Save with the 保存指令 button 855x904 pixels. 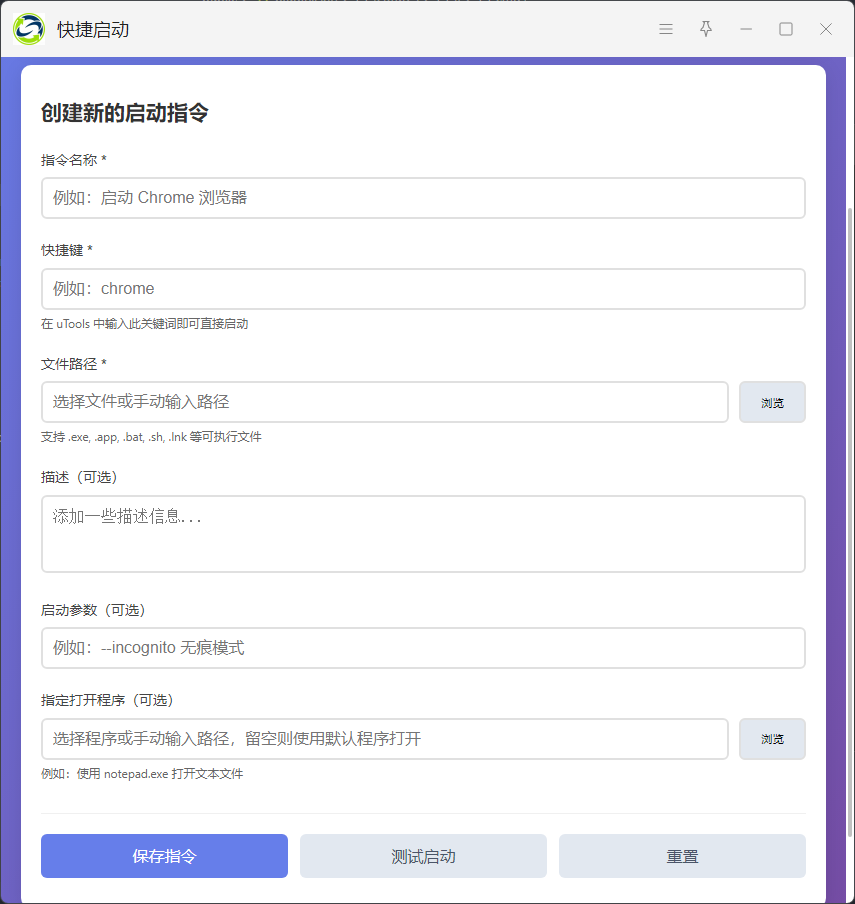tap(164, 856)
